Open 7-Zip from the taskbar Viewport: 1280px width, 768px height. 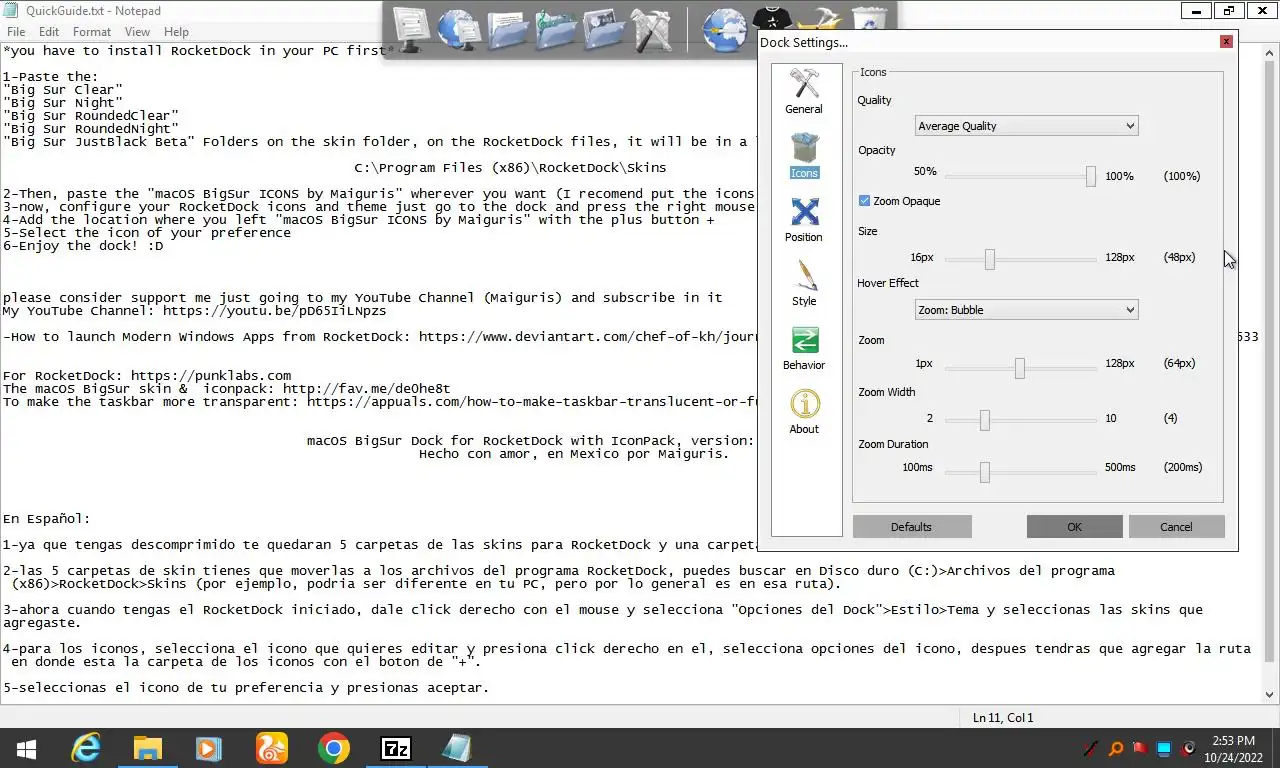coord(396,748)
